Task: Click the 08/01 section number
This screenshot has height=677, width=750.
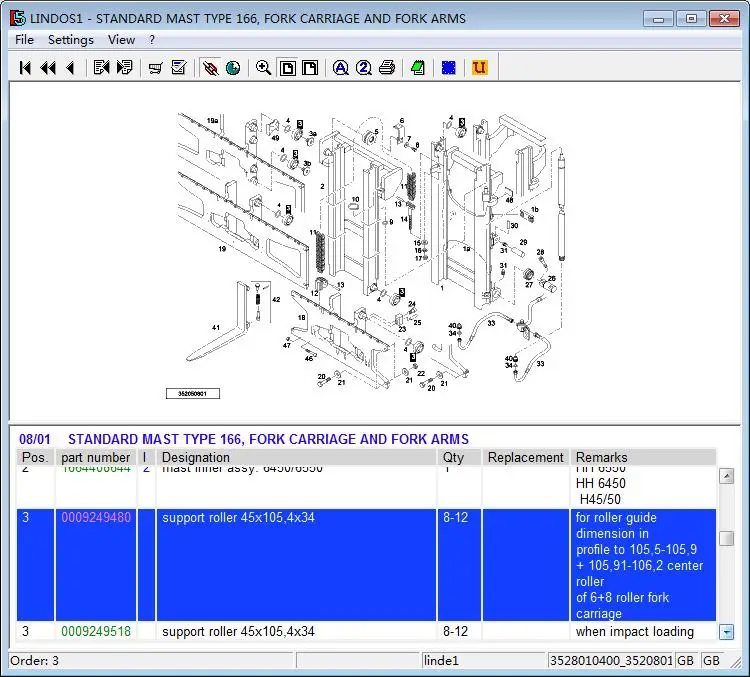Action: (x=34, y=439)
